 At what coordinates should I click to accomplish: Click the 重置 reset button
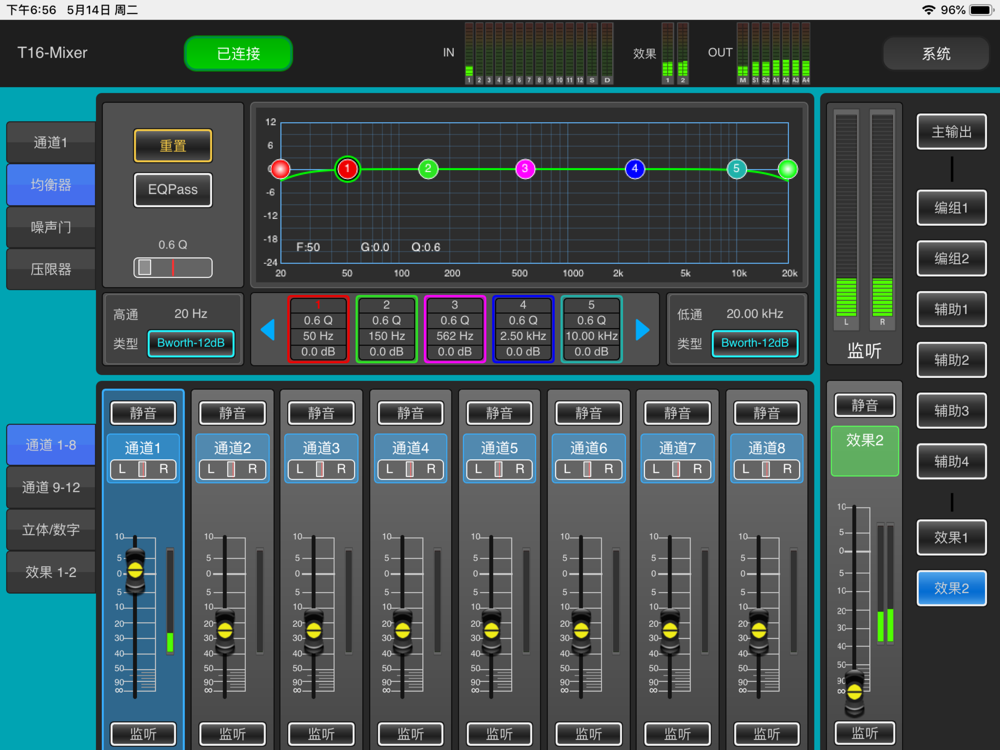point(173,145)
